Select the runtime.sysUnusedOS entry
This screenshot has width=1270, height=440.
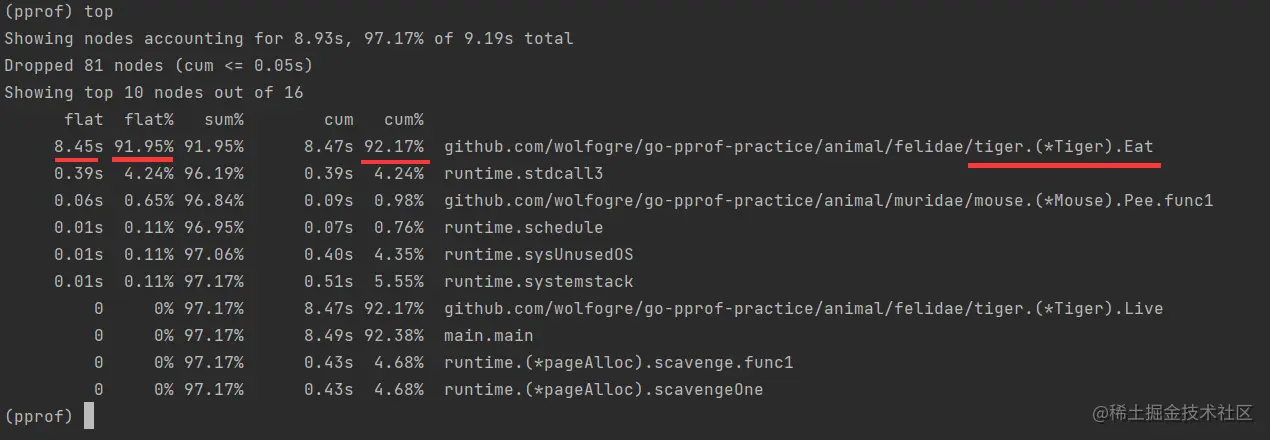pos(538,254)
